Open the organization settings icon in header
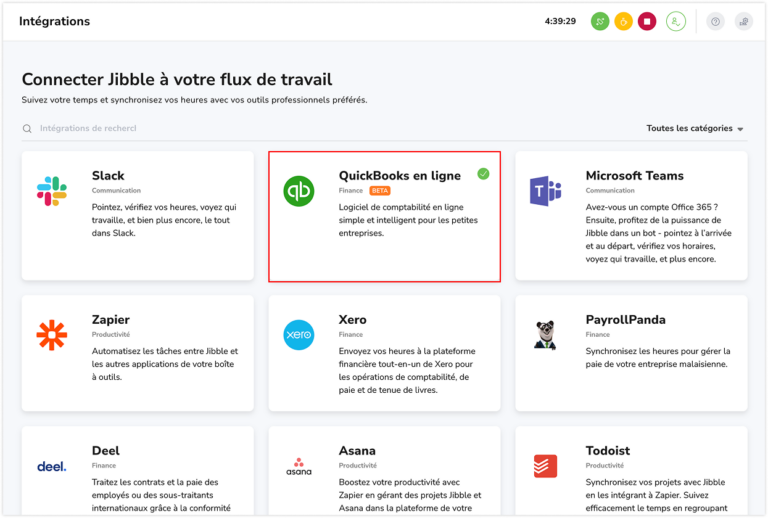768x518 pixels. click(743, 21)
